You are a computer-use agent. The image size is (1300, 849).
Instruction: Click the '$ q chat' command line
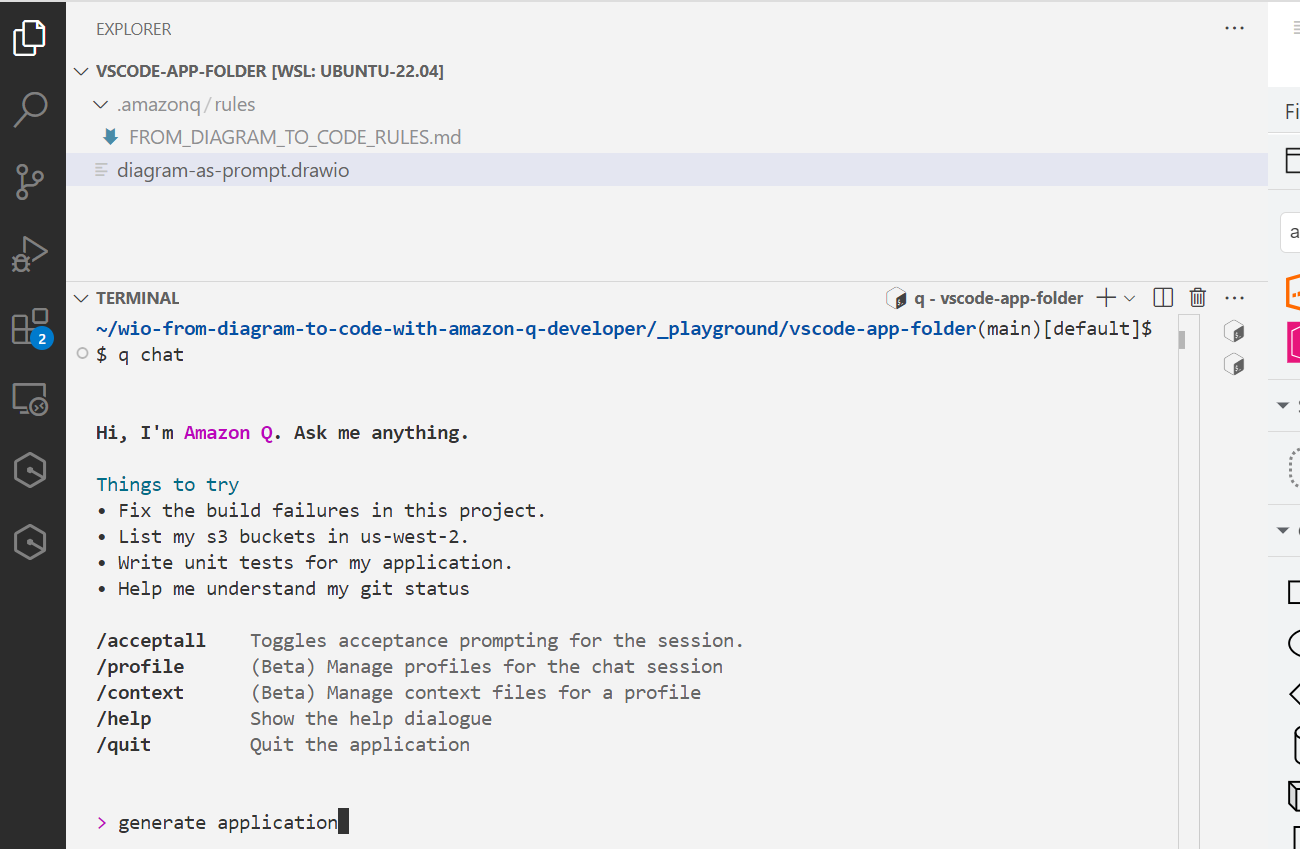click(x=140, y=354)
